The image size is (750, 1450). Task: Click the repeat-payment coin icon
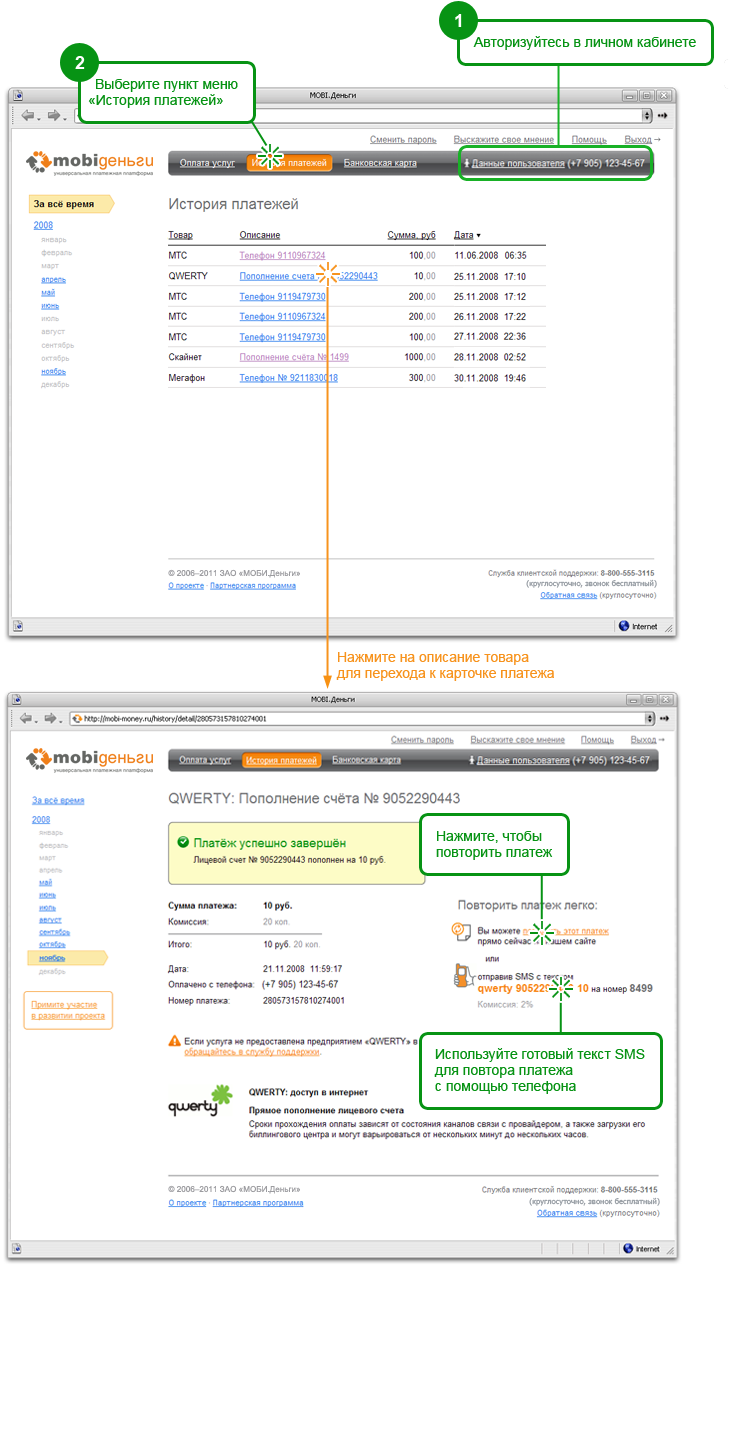click(x=461, y=932)
